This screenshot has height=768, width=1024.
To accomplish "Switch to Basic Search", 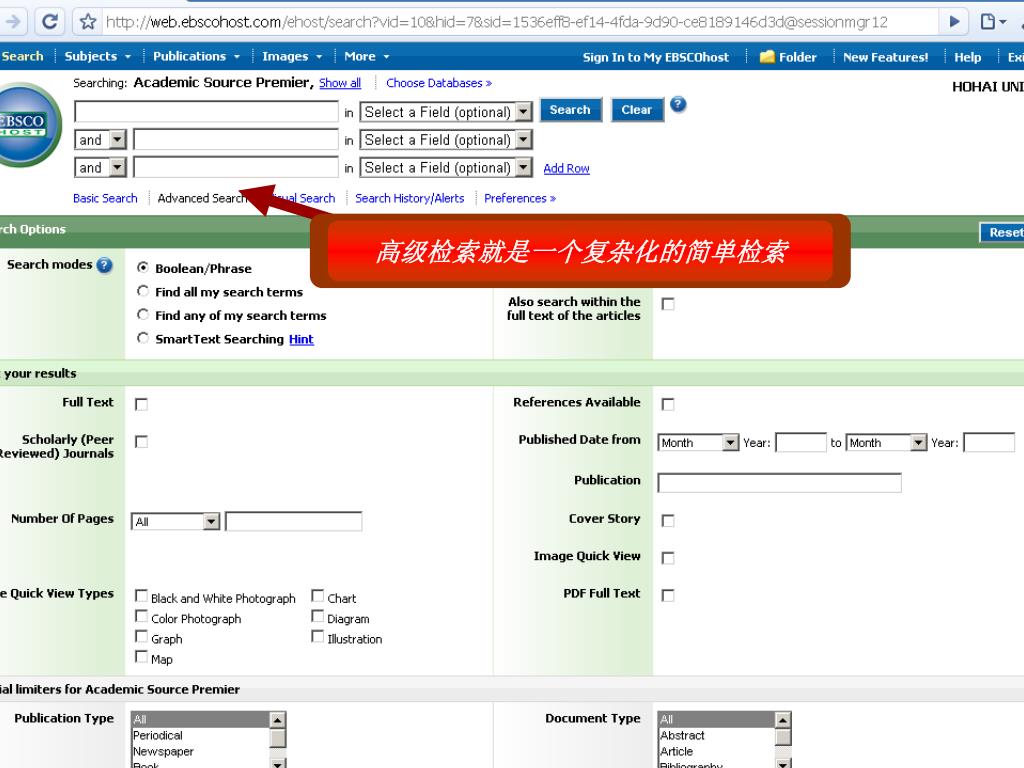I will coord(105,198).
